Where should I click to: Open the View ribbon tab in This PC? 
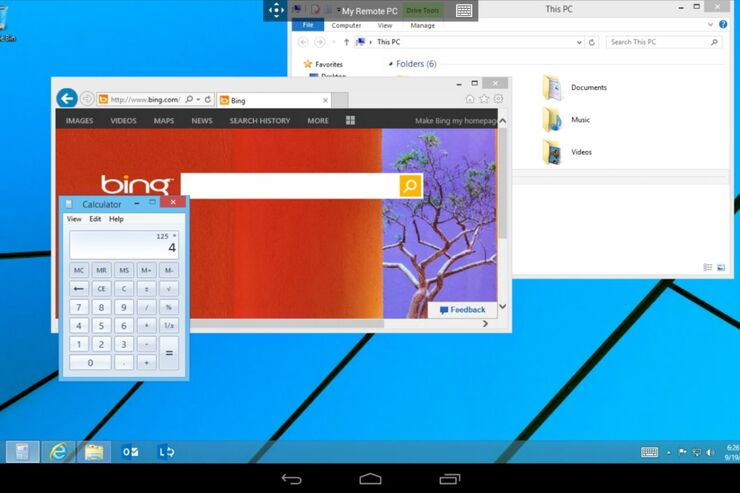coord(385,25)
